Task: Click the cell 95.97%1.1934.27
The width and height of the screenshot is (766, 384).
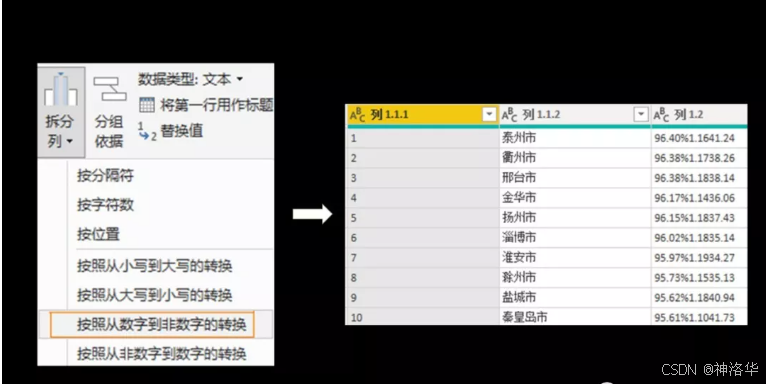Action: click(700, 258)
